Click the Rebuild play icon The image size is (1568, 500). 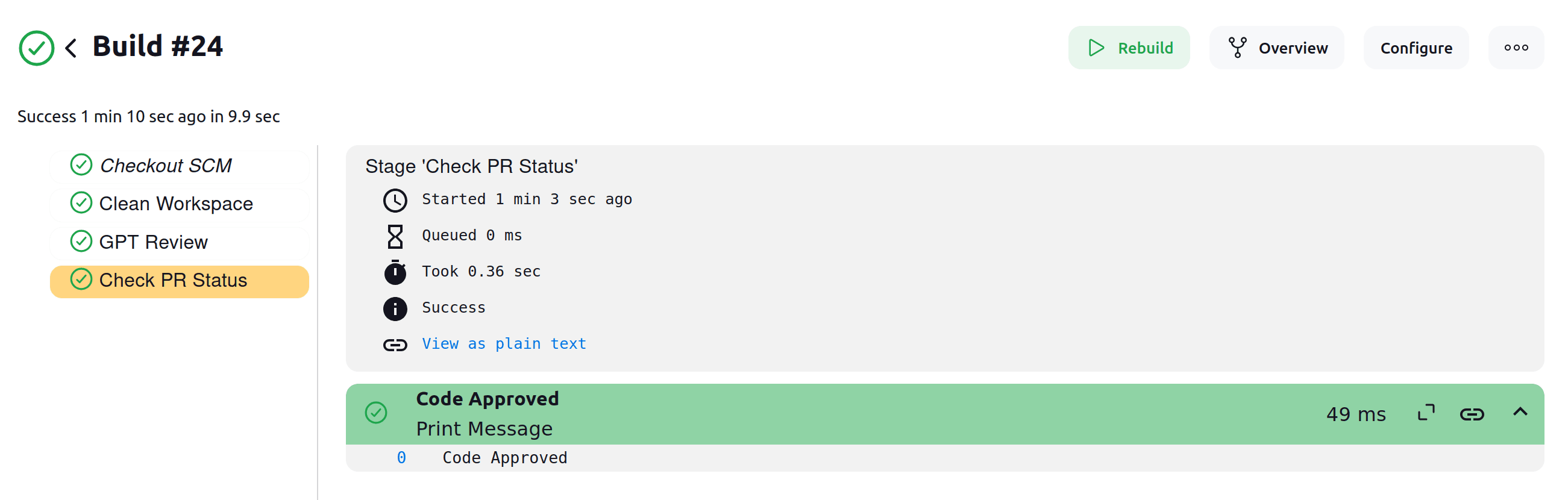[1096, 48]
